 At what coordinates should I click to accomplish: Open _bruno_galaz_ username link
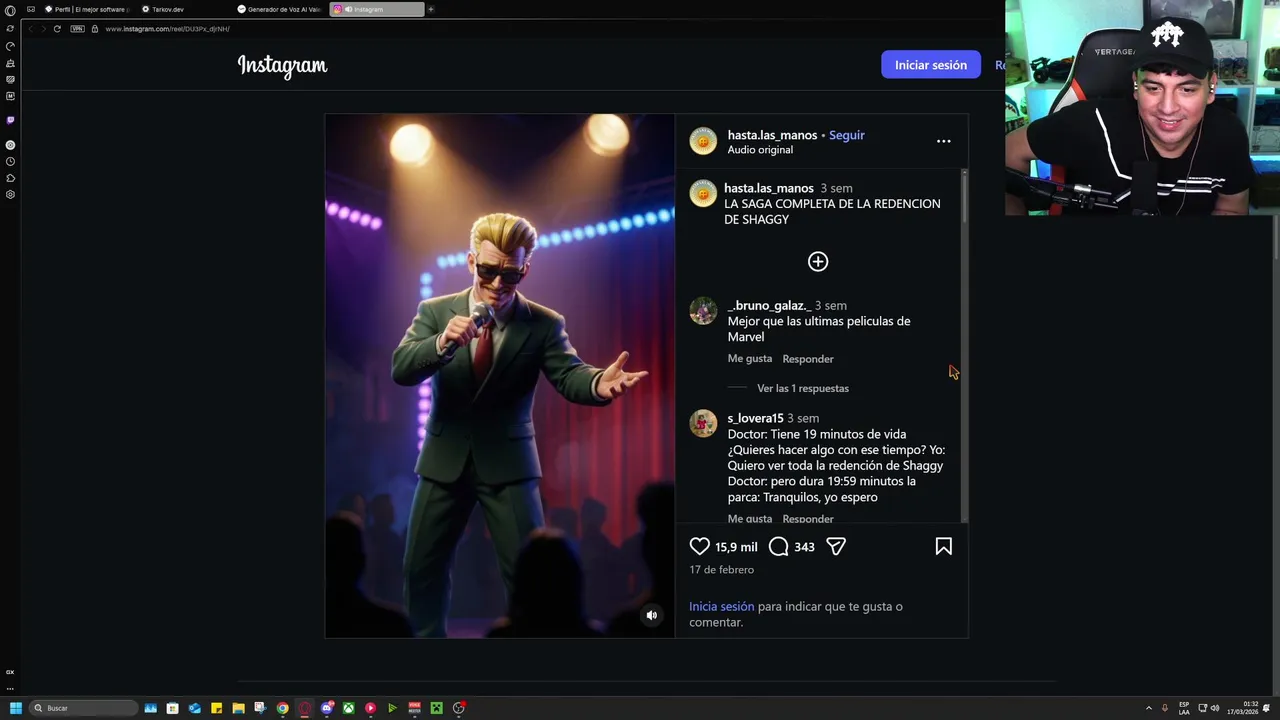pyautogui.click(x=769, y=306)
